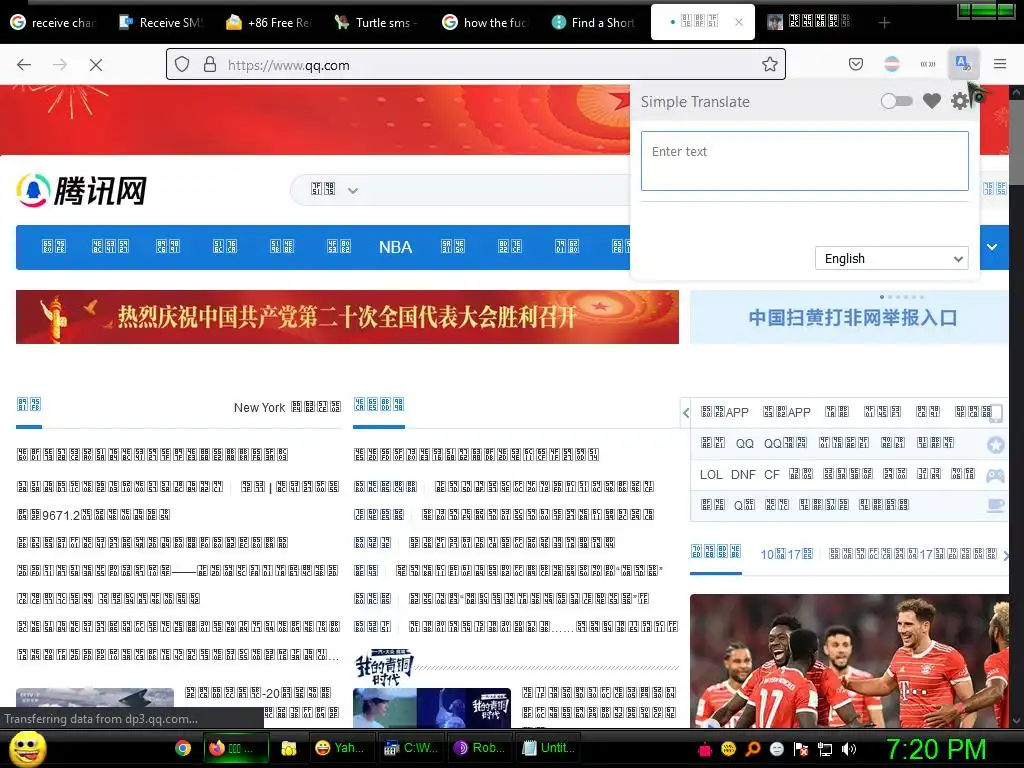Click the QQ link in services panel
Screen dimensions: 1024x768
pyautogui.click(x=744, y=443)
